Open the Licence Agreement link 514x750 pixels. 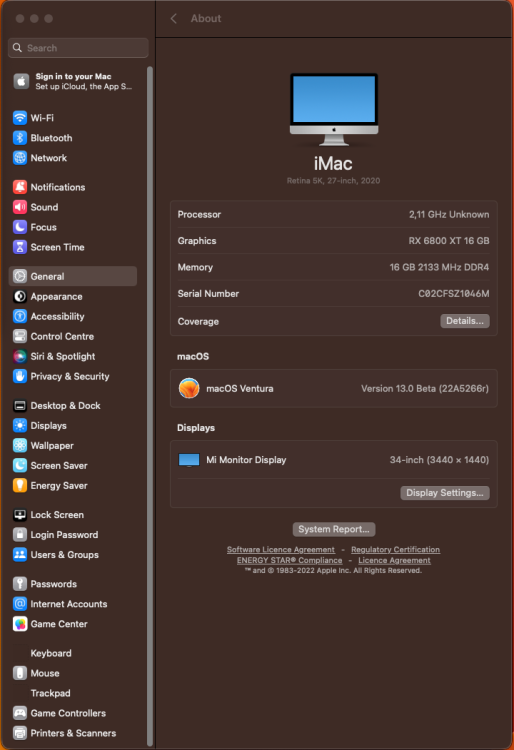tap(394, 560)
